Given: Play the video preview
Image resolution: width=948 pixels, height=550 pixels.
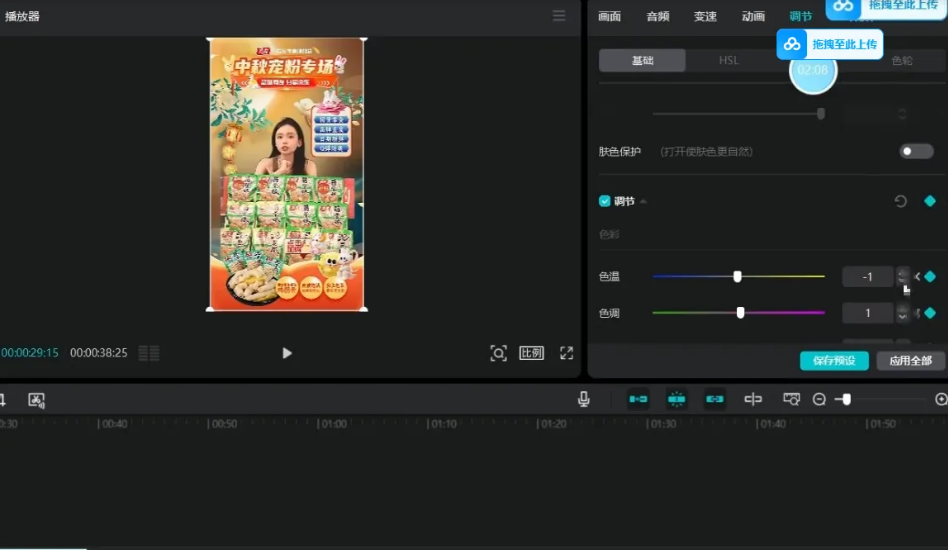Looking at the screenshot, I should (287, 353).
